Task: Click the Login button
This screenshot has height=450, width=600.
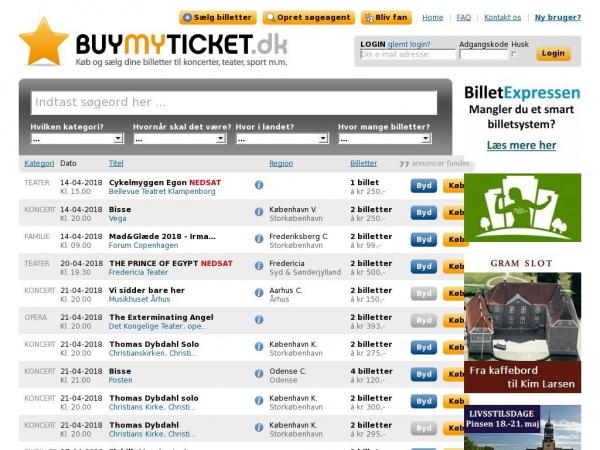Action: [x=553, y=54]
